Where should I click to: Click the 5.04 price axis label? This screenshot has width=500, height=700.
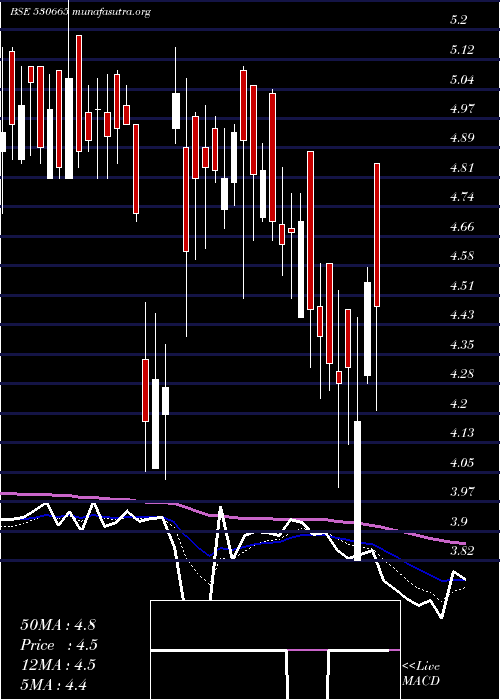462,79
